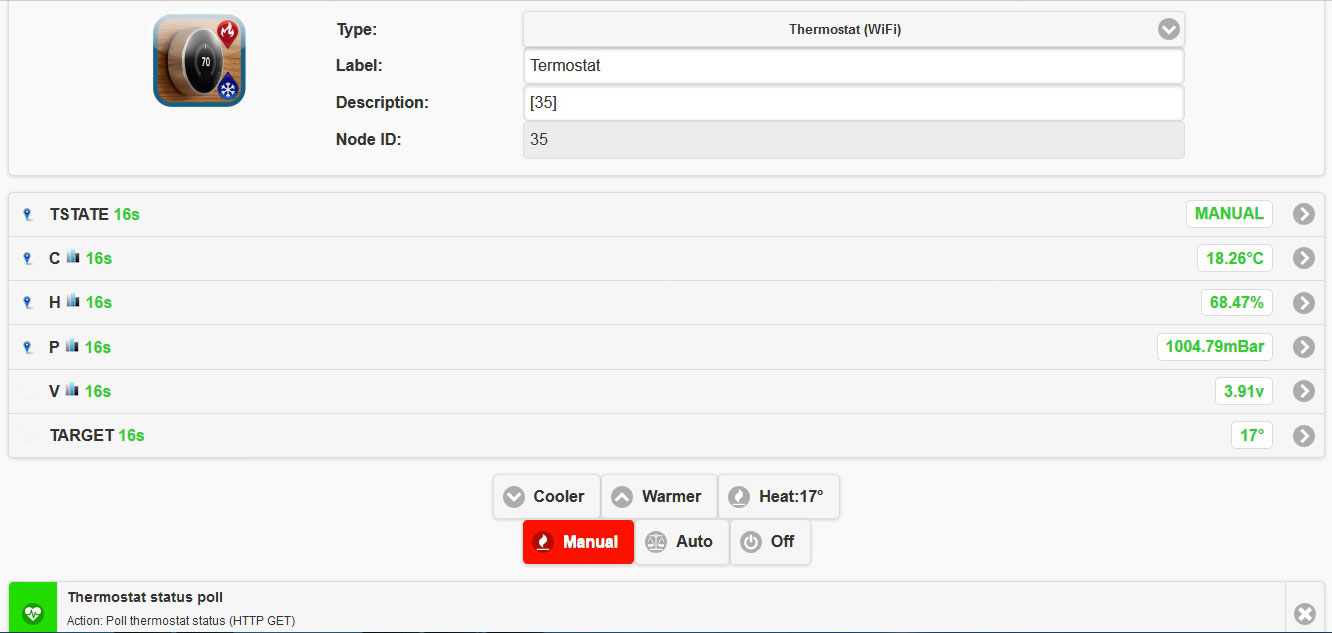Click the 17° target value

click(x=1251, y=435)
